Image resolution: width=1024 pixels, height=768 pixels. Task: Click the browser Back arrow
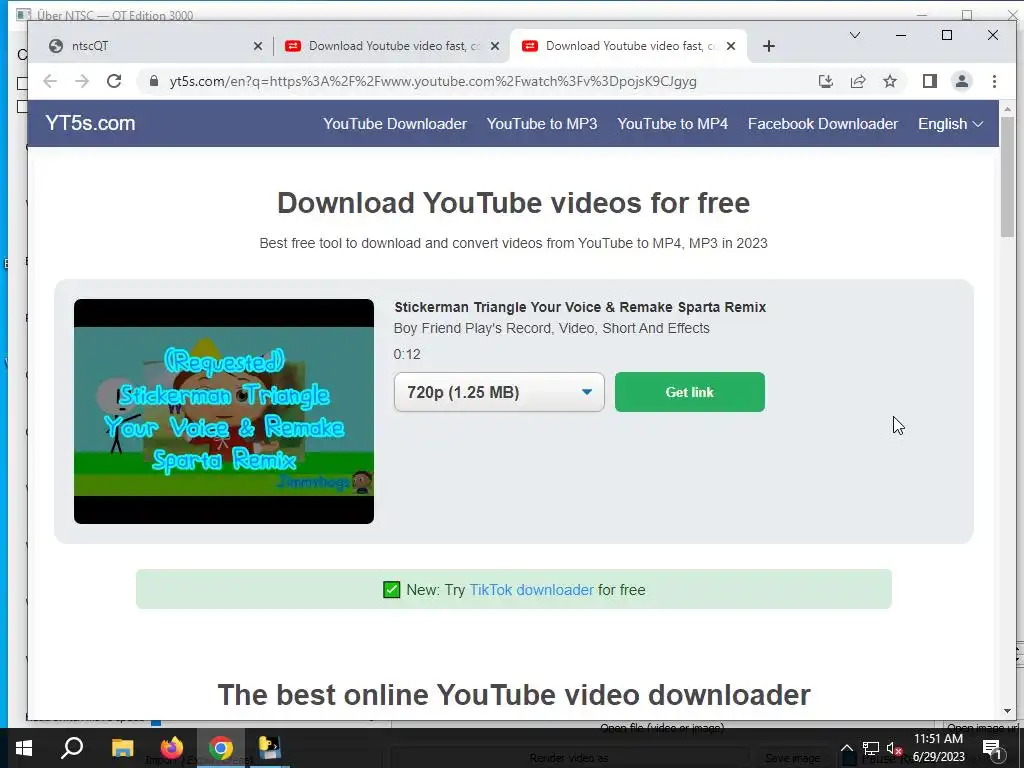tap(50, 81)
